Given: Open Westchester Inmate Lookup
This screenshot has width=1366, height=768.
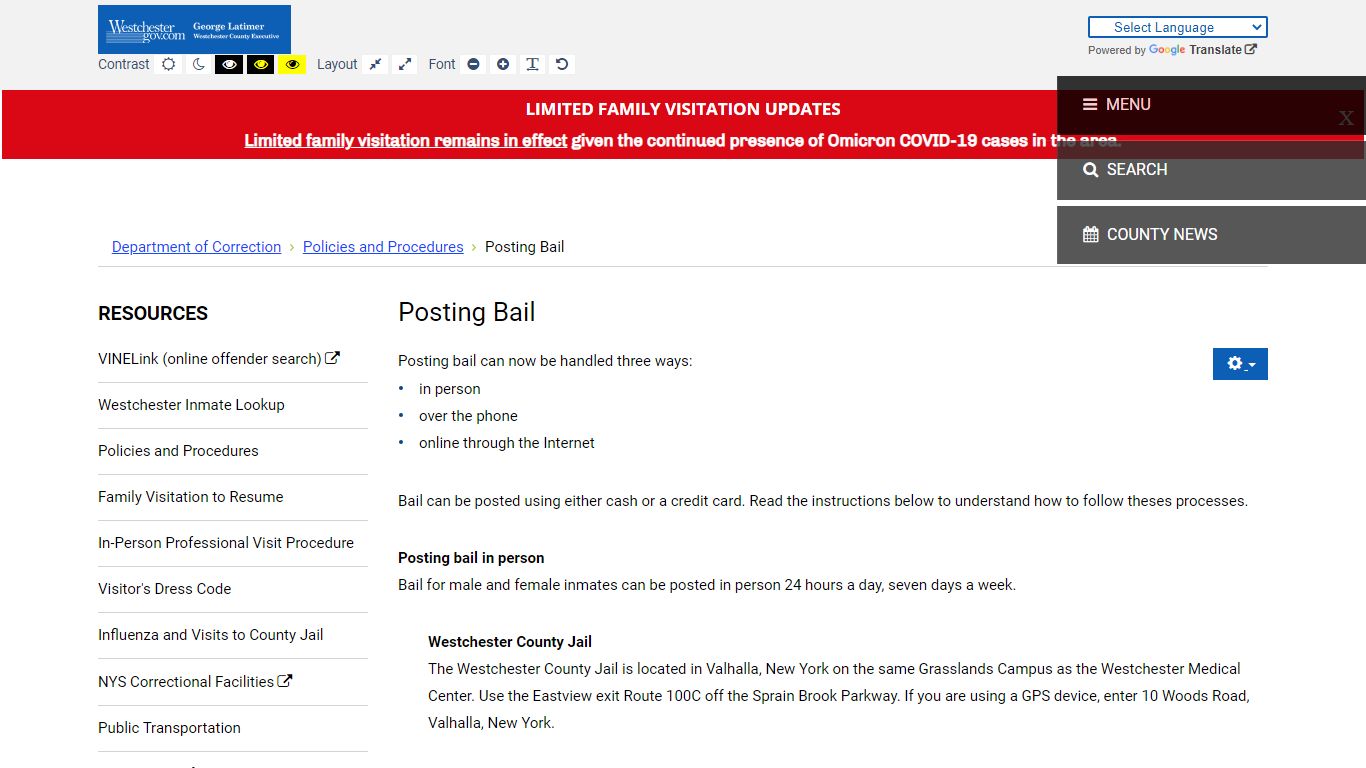Looking at the screenshot, I should coord(191,405).
